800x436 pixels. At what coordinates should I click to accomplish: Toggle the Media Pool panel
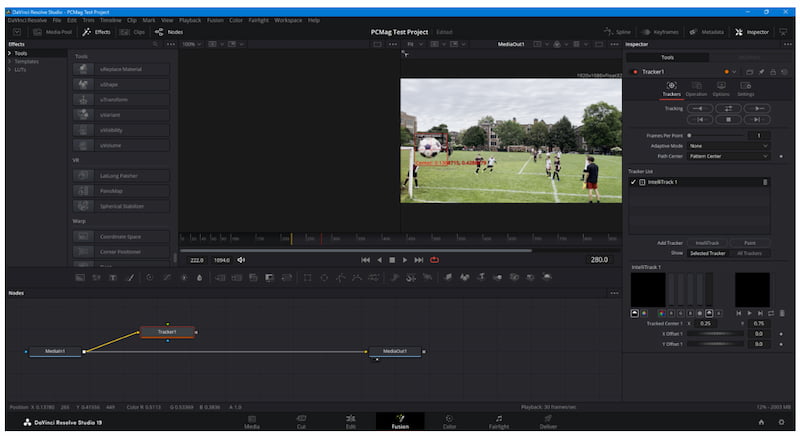(x=53, y=32)
